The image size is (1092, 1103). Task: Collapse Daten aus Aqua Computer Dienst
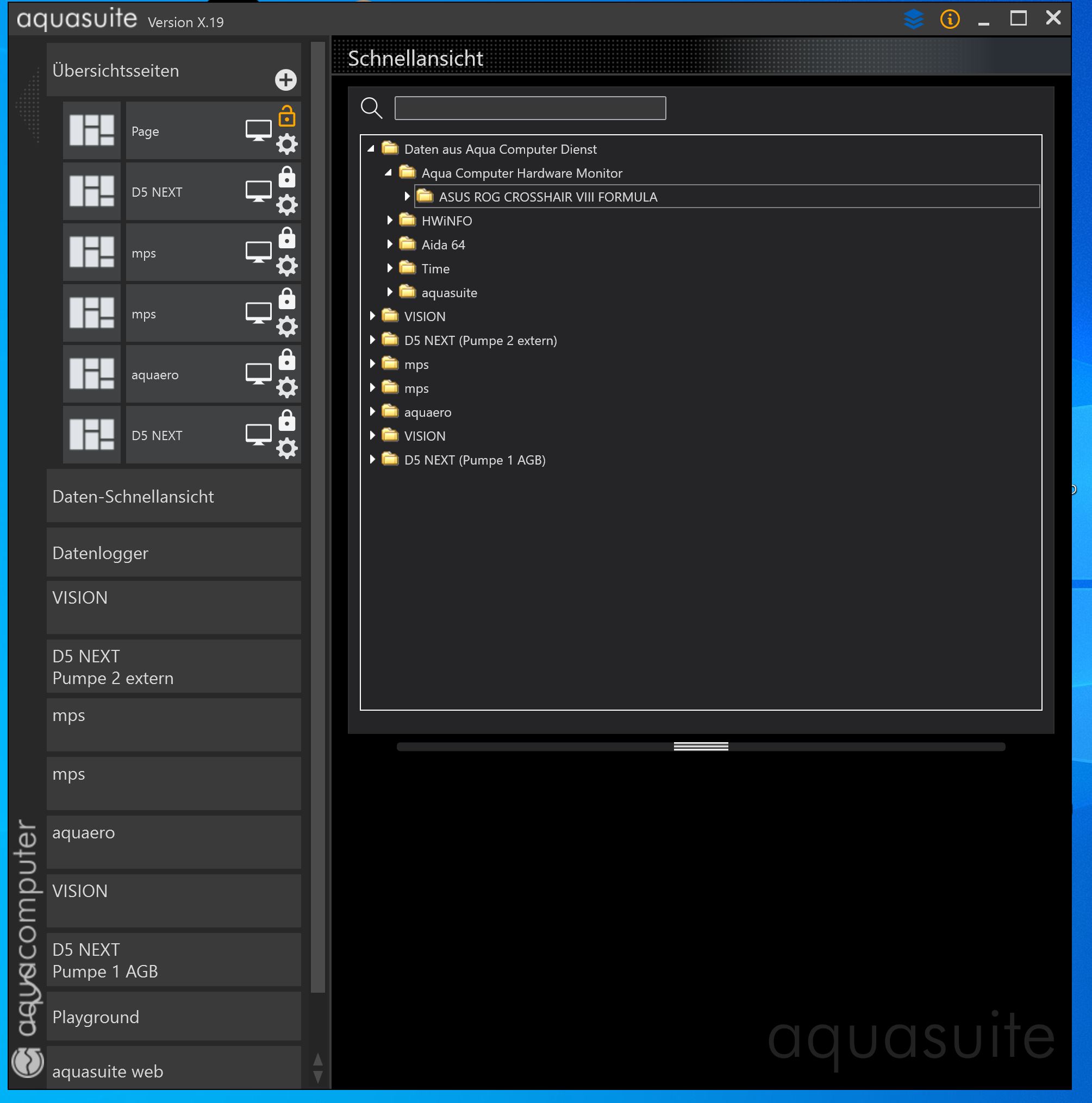click(371, 149)
